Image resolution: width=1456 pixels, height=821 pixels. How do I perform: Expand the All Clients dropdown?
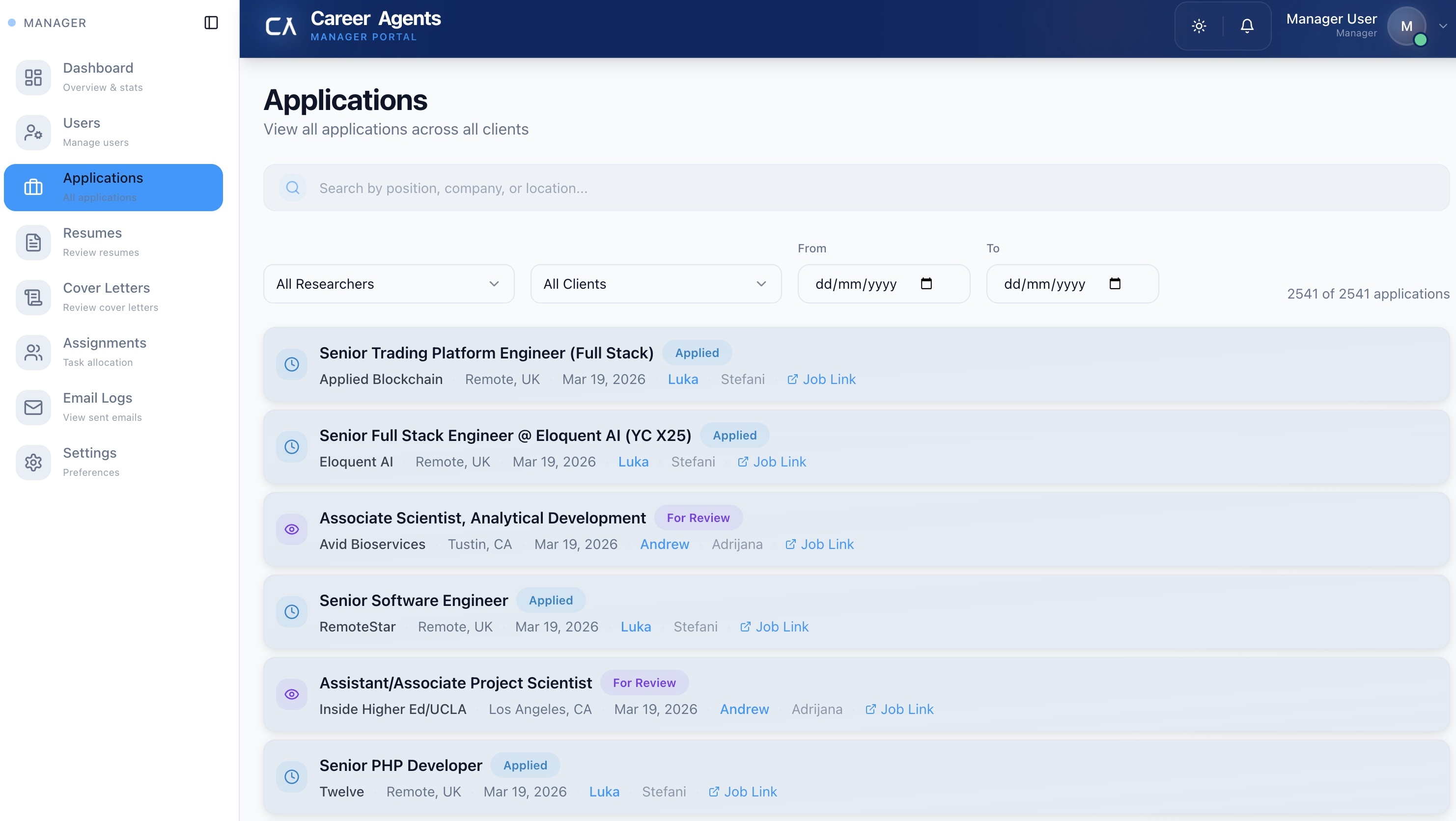point(656,284)
